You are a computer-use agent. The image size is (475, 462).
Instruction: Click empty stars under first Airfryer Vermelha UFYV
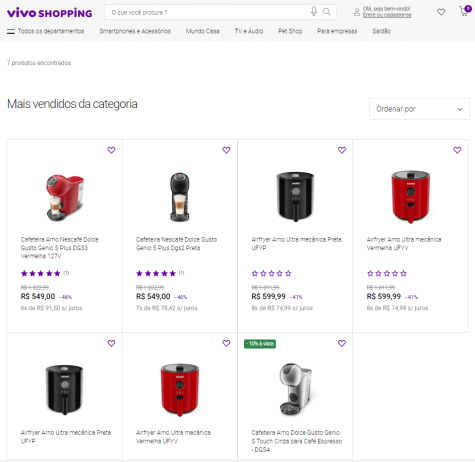[x=387, y=273]
